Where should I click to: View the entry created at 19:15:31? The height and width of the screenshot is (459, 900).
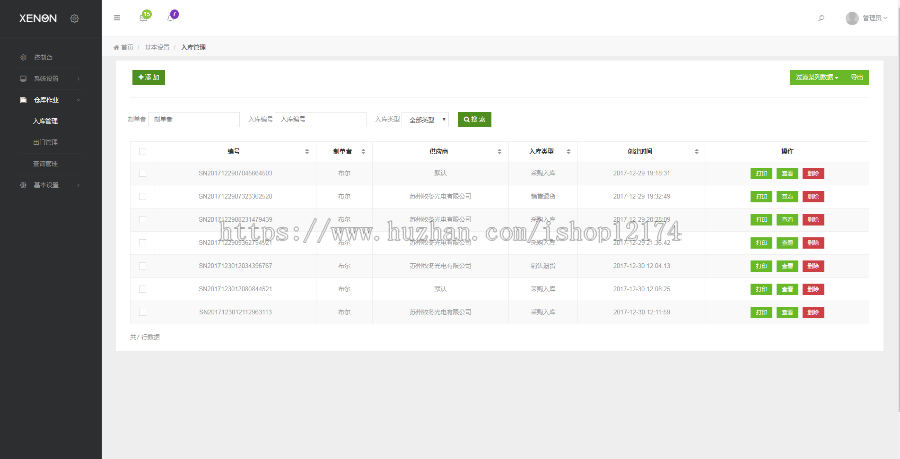click(787, 173)
